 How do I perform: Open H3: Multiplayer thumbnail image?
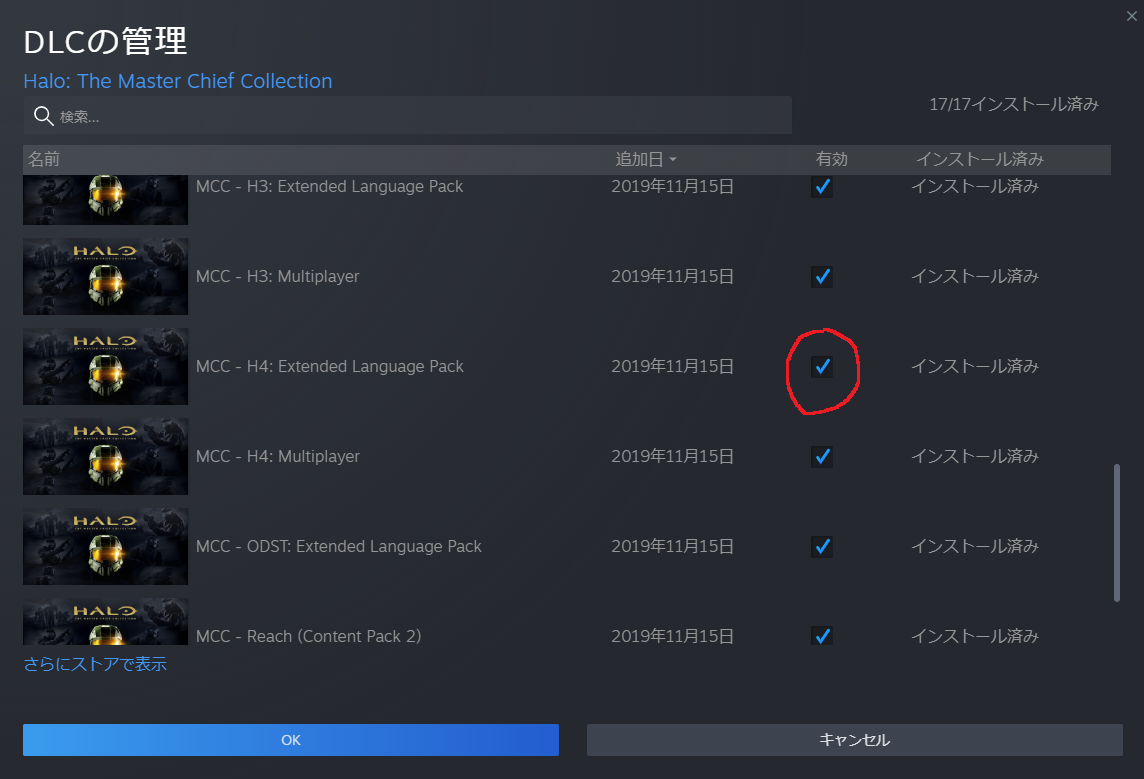click(x=106, y=276)
